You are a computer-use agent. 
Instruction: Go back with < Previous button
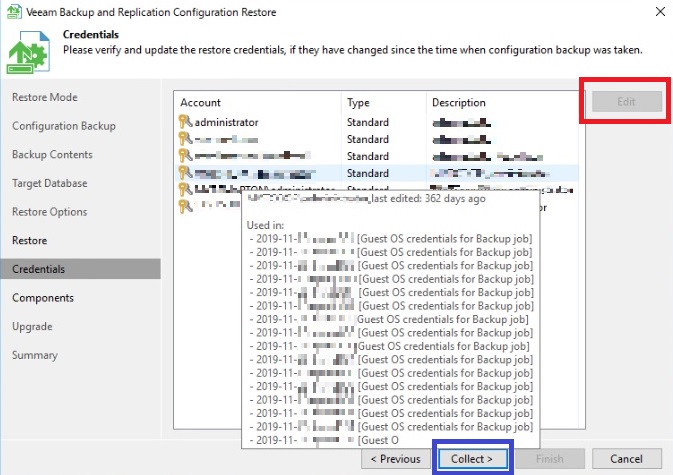pyautogui.click(x=395, y=459)
